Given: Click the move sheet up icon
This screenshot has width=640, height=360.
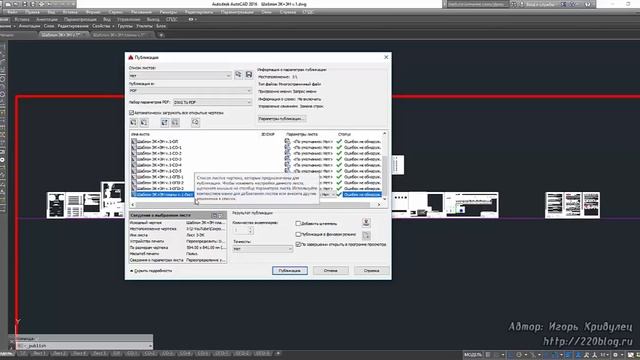Looking at the screenshot, I should pyautogui.click(x=164, y=122).
